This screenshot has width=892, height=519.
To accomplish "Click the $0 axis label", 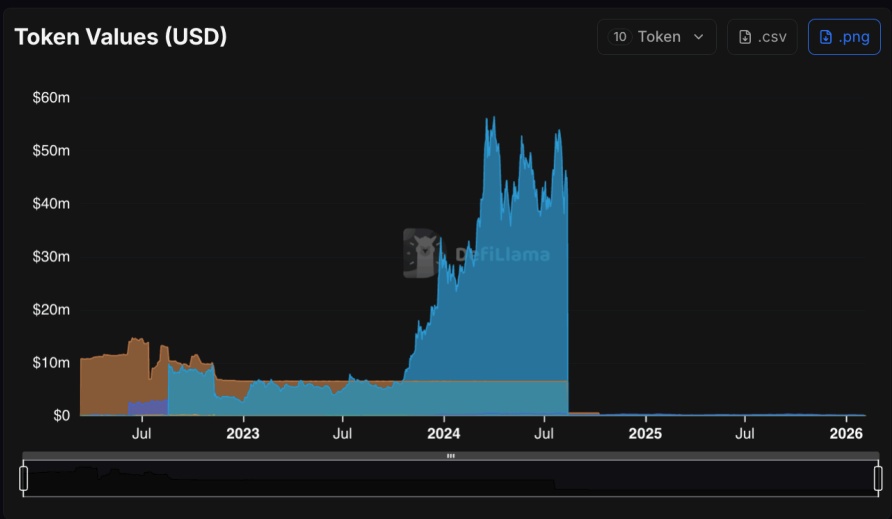I will point(61,415).
